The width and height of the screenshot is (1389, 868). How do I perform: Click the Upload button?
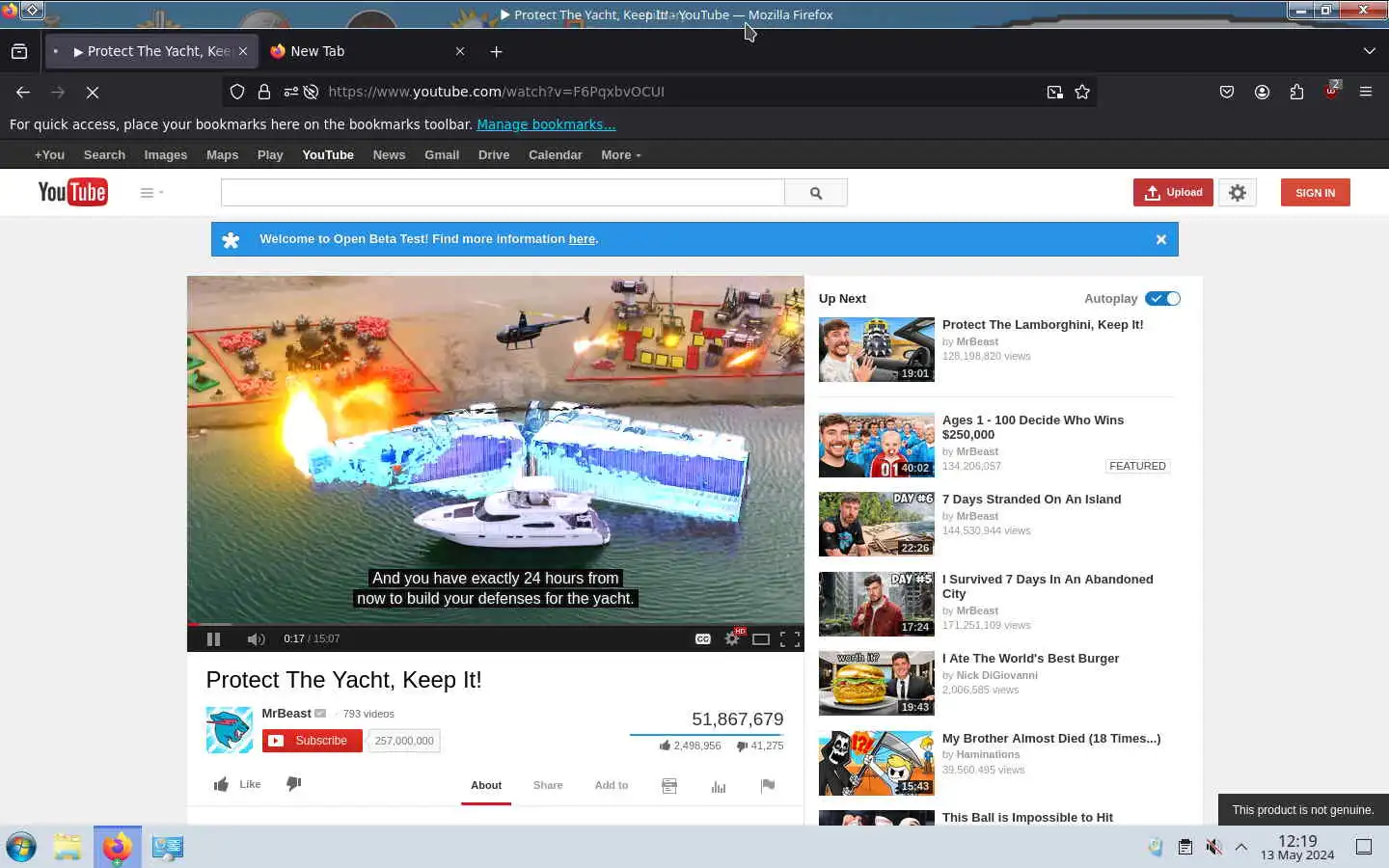coord(1173,192)
